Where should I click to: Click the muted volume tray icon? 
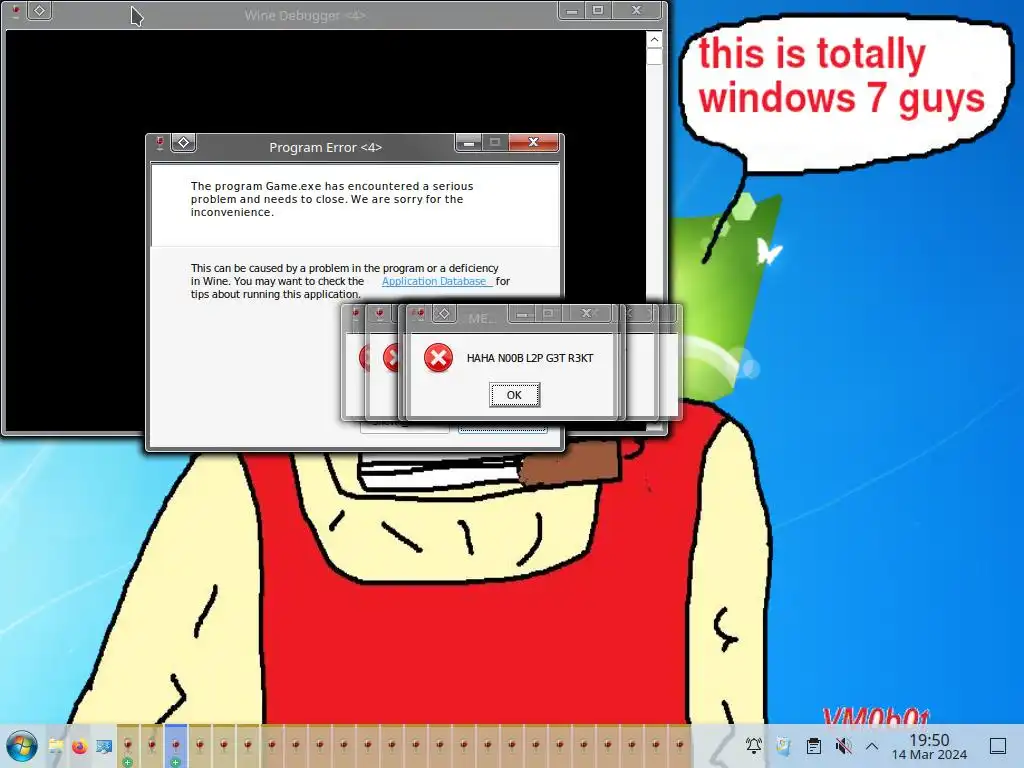click(843, 745)
